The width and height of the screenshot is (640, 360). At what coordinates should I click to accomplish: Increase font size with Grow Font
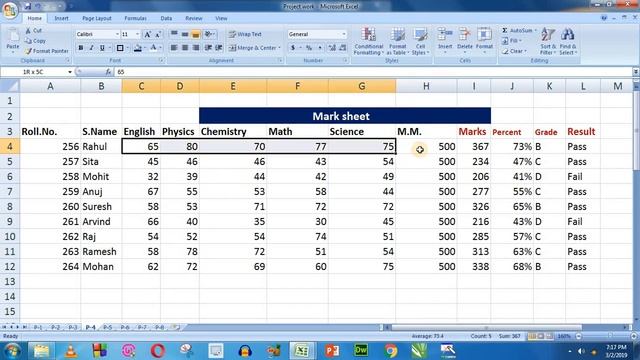[147, 35]
